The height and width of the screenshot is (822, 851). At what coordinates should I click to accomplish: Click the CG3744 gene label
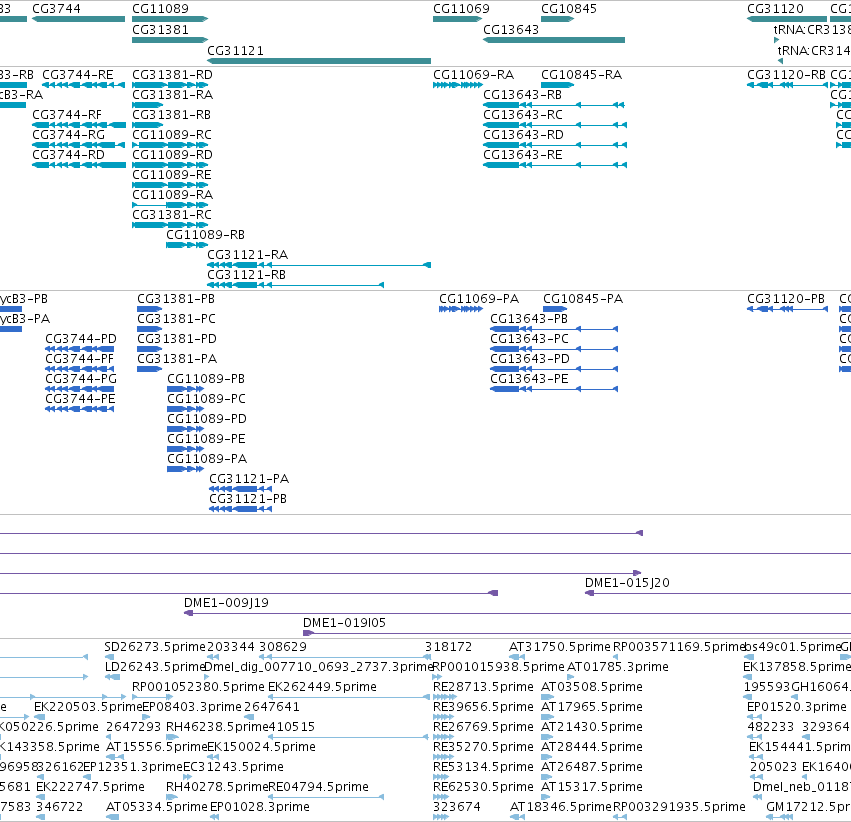[x=56, y=9]
